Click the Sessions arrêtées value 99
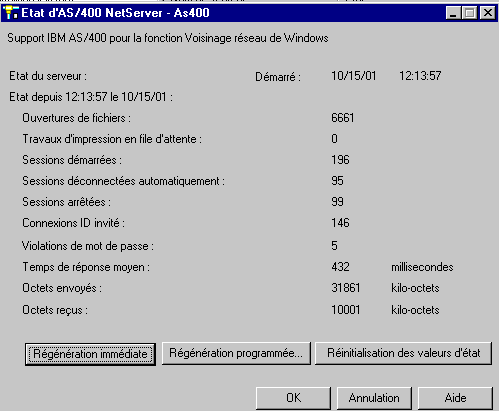 [x=337, y=202]
